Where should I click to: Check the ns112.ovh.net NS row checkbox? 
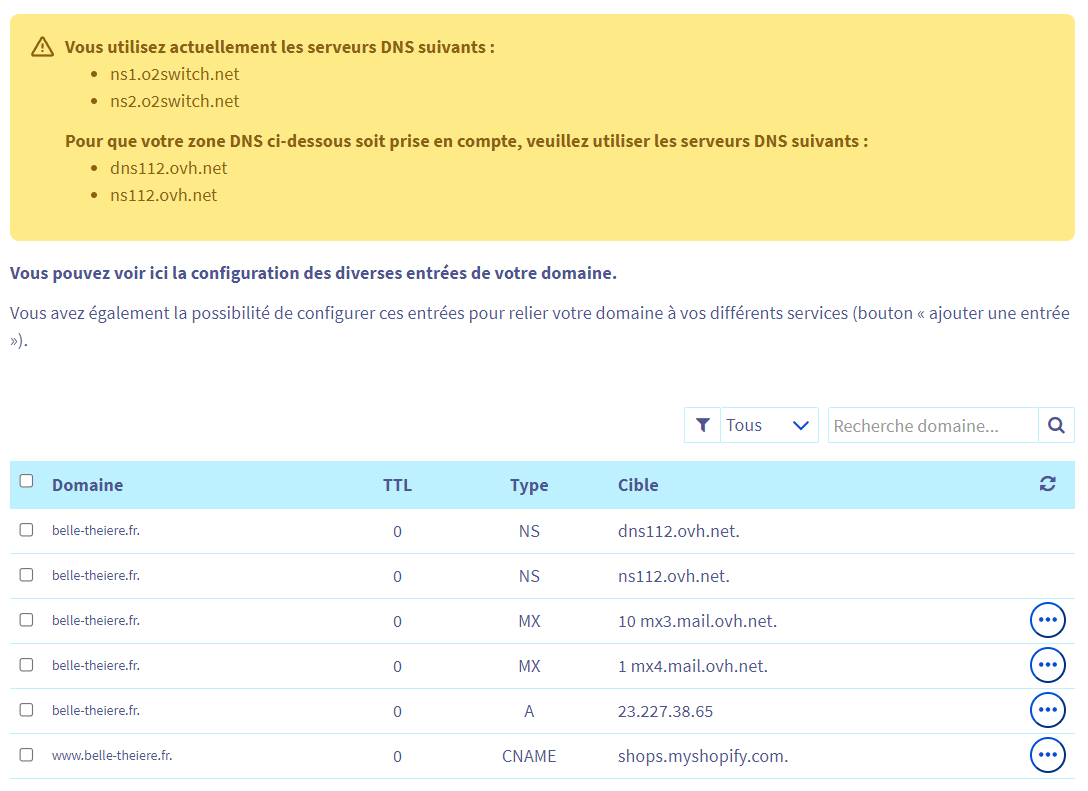[26, 575]
